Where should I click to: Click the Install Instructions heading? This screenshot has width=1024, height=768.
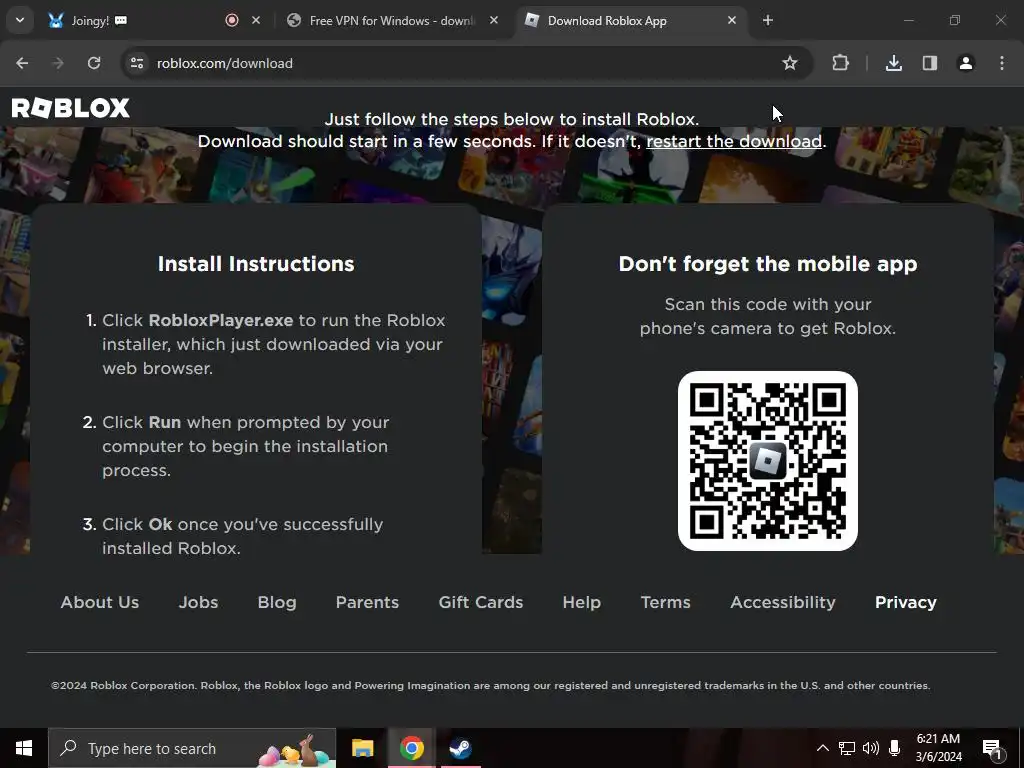pyautogui.click(x=256, y=264)
